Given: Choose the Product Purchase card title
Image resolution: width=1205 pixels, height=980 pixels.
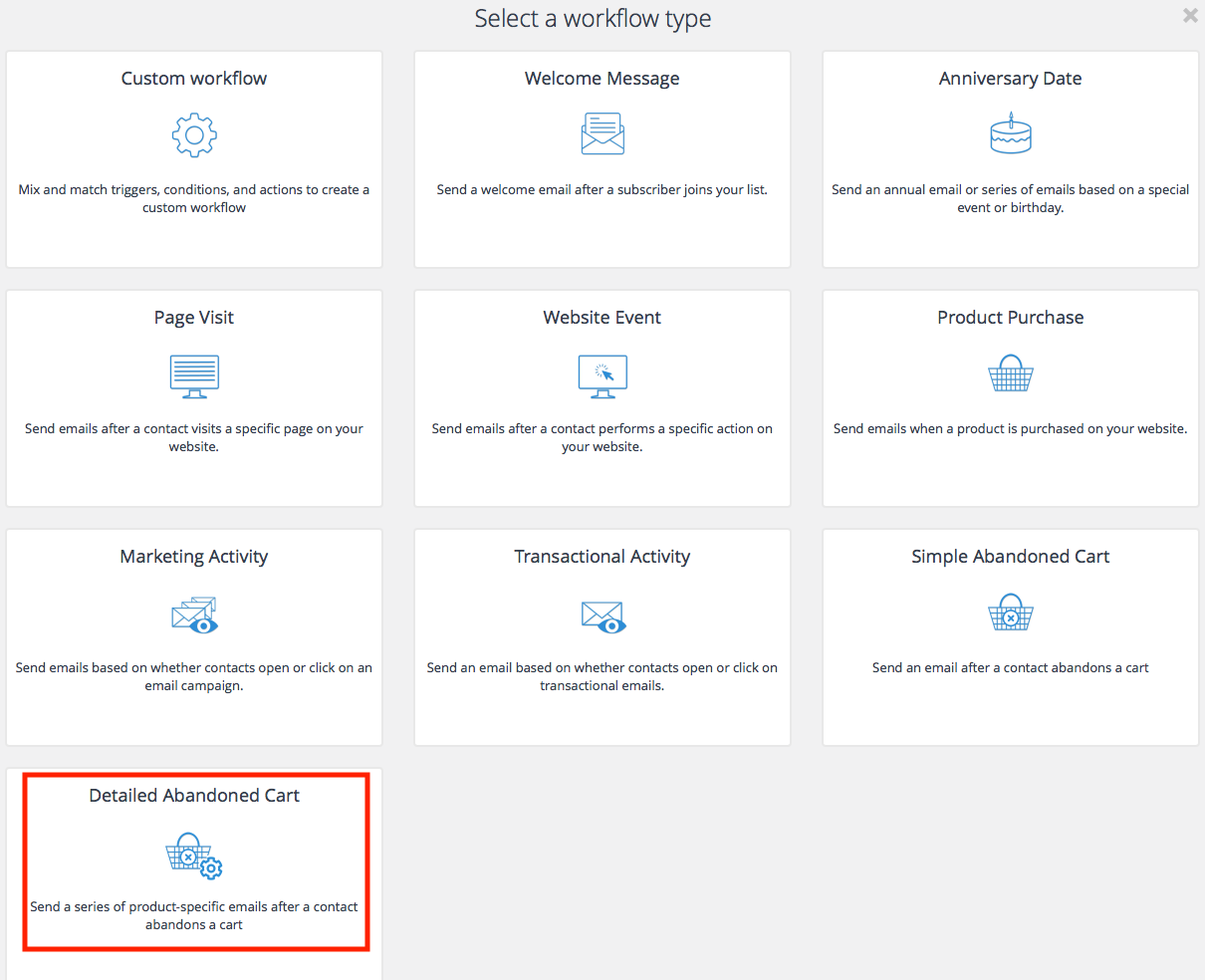Looking at the screenshot, I should [1010, 318].
